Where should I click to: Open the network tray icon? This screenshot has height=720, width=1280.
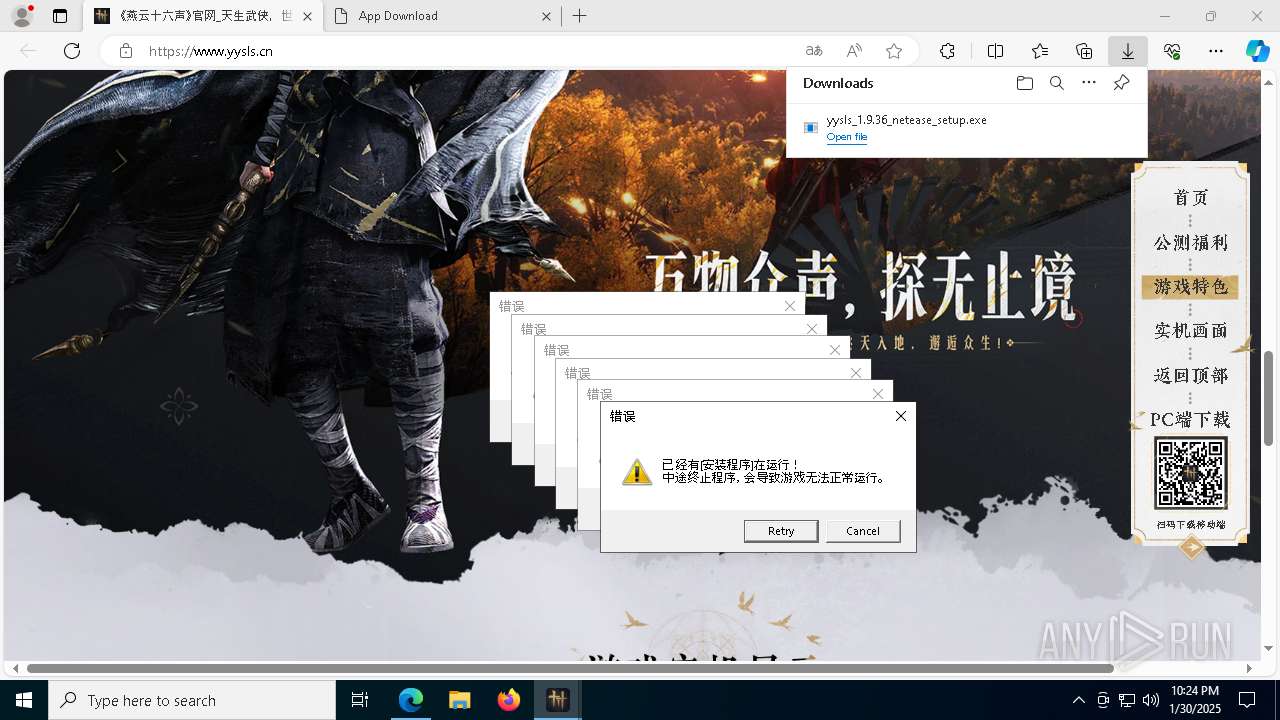click(1127, 700)
